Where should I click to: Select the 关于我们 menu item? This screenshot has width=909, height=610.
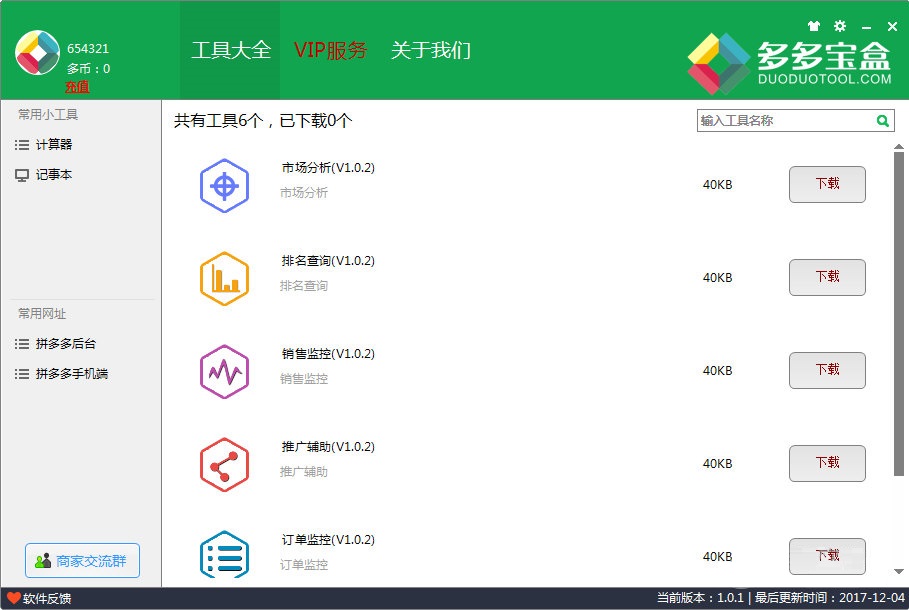click(430, 50)
